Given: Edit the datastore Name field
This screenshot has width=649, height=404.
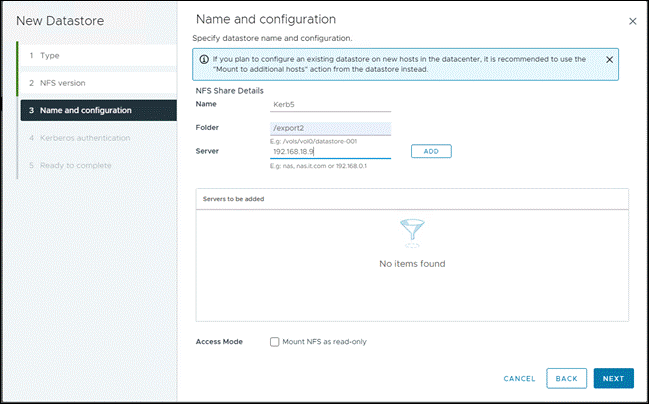Looking at the screenshot, I should (330, 103).
